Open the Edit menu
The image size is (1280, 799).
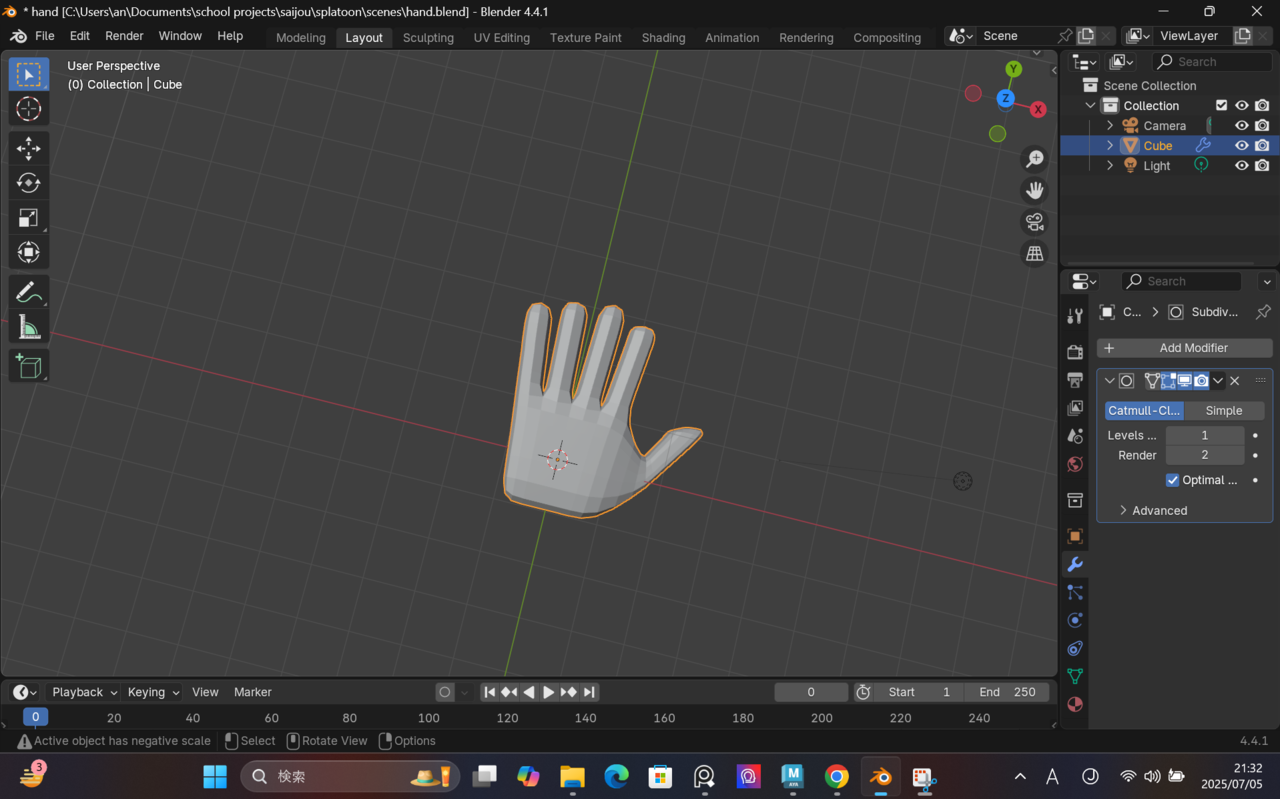[x=80, y=36]
